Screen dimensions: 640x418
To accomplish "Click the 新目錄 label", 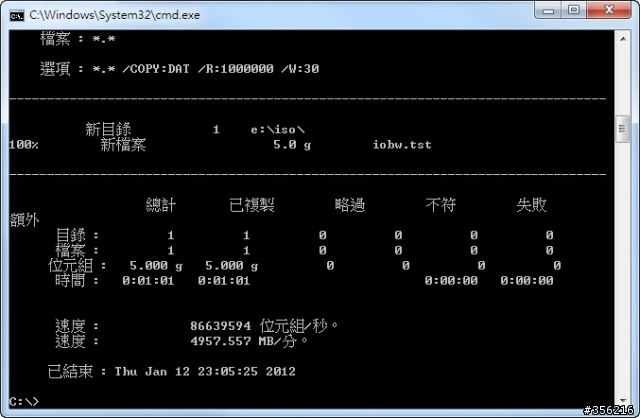I will point(108,129).
